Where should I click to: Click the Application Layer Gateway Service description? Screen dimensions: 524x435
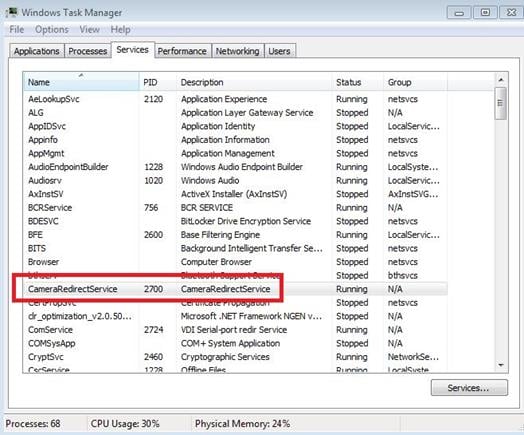247,113
